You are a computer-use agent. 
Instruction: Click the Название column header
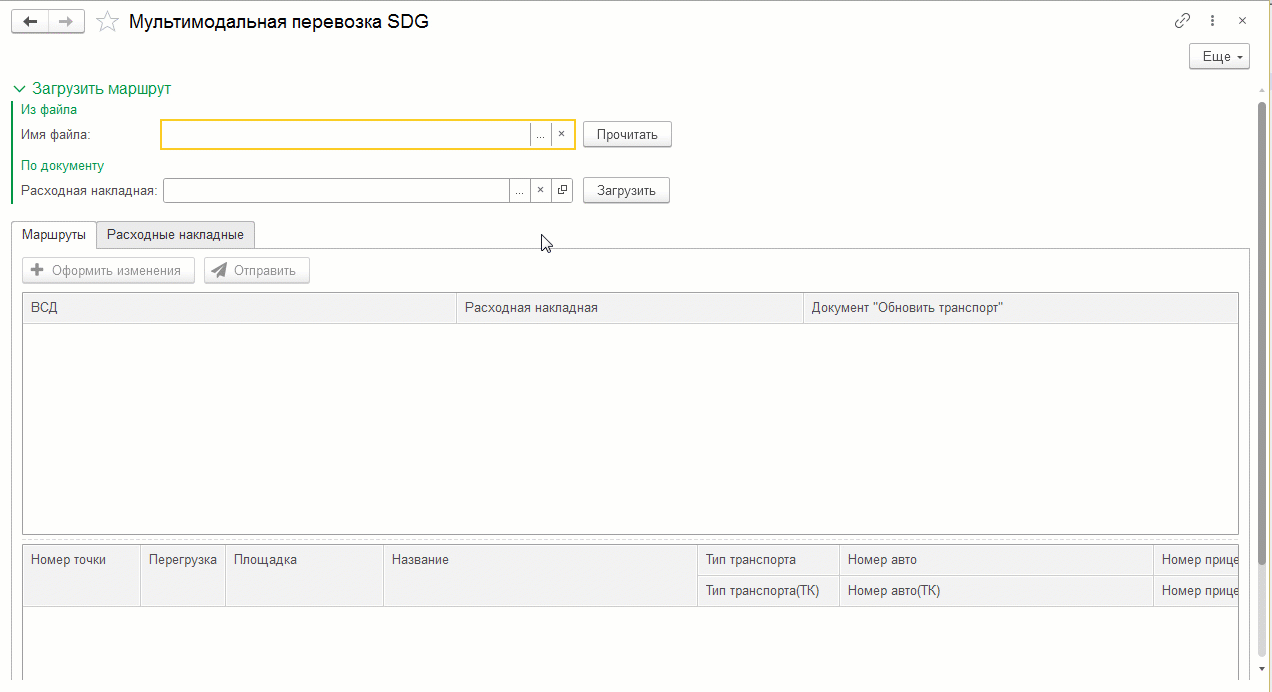click(x=540, y=575)
